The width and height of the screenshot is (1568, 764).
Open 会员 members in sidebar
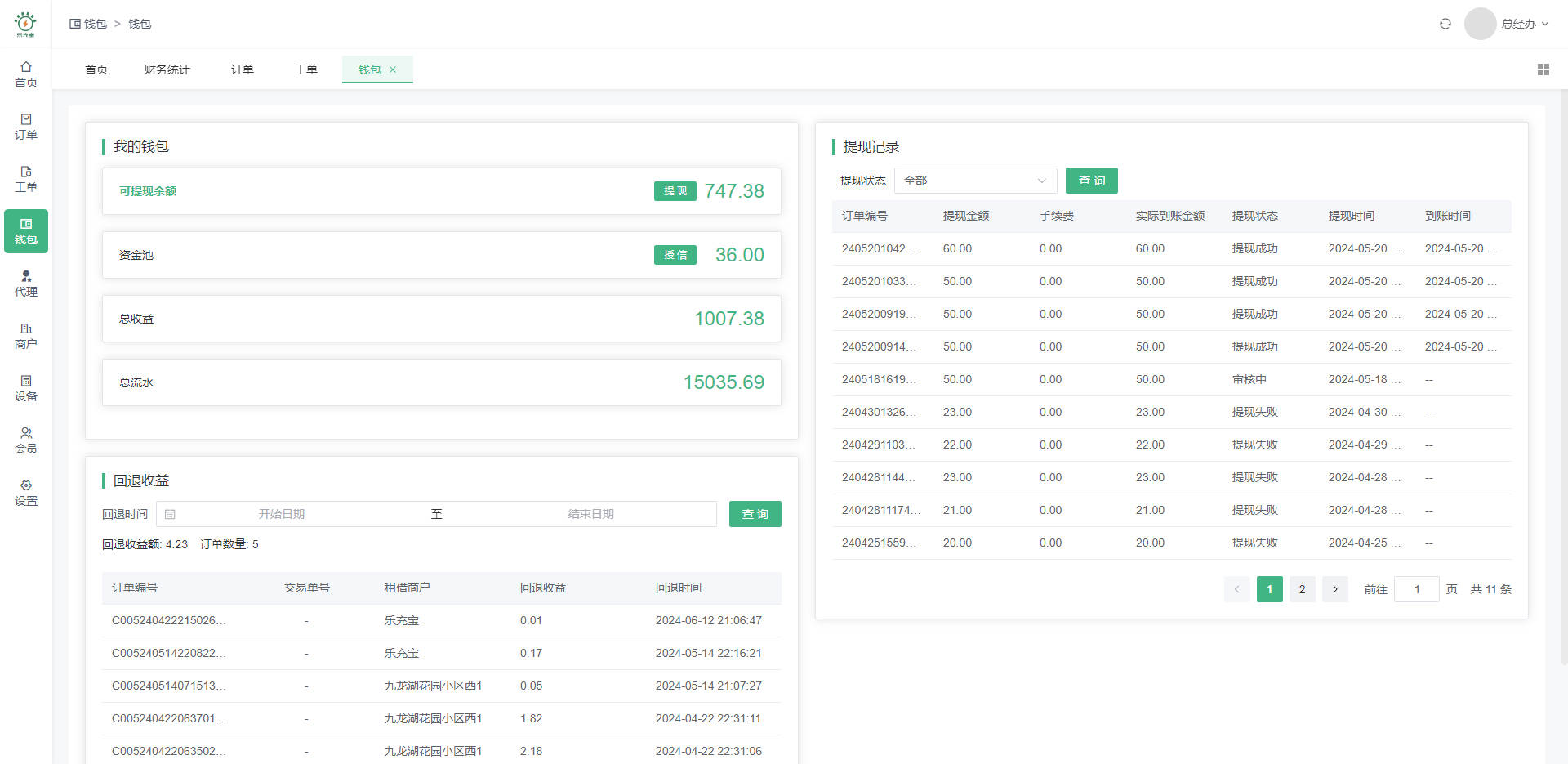(26, 440)
